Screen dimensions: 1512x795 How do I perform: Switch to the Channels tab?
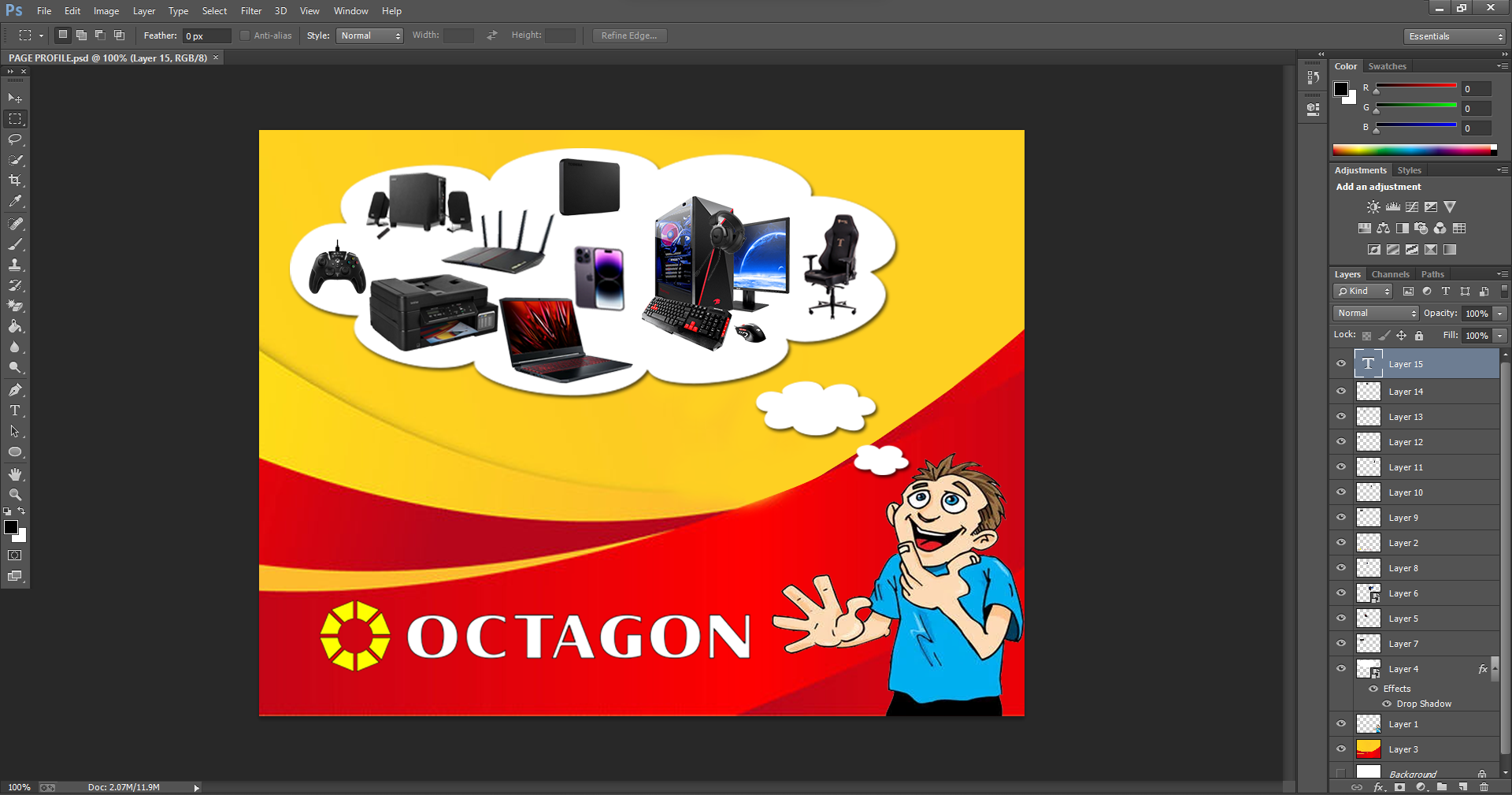click(x=1390, y=273)
